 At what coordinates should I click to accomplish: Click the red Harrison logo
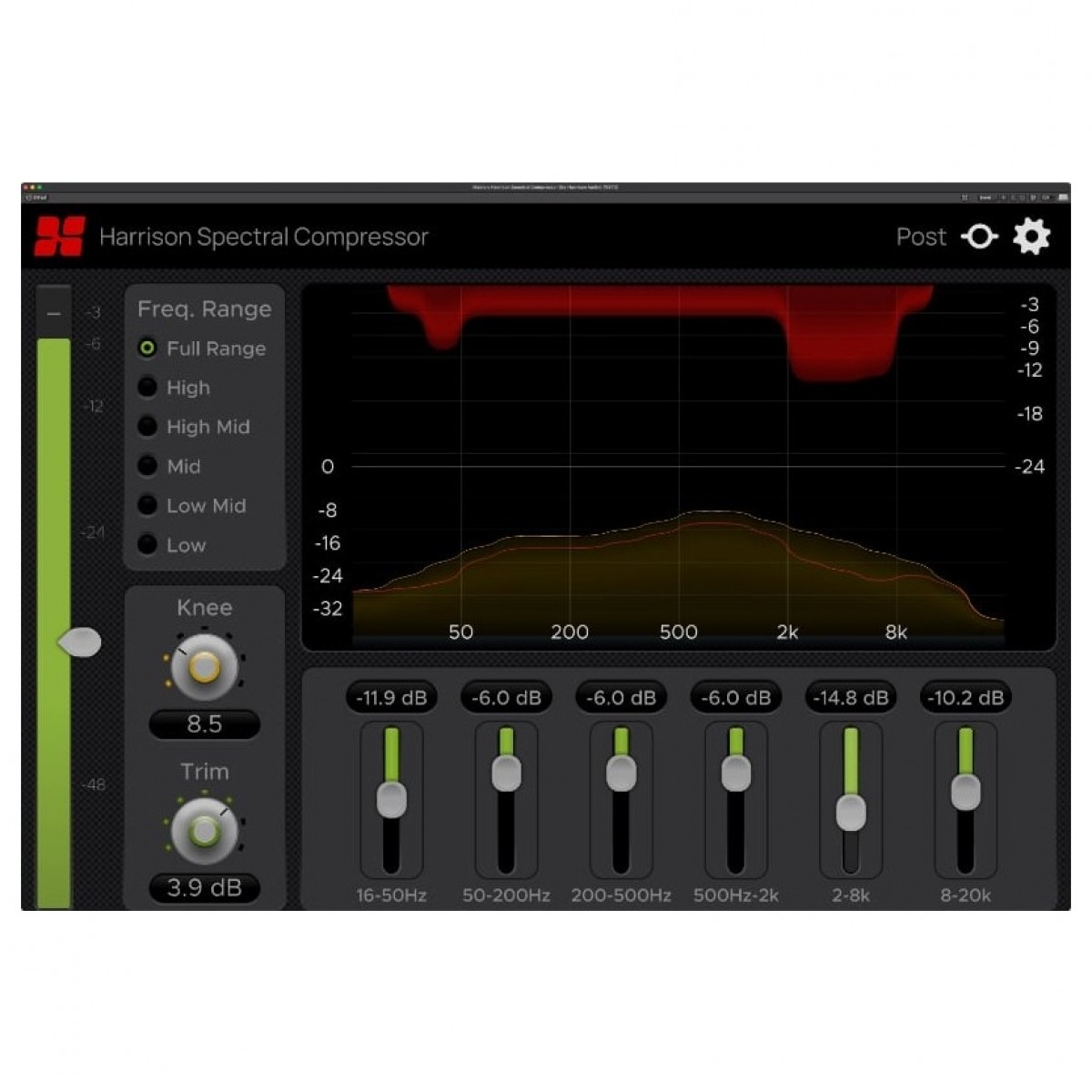pyautogui.click(x=60, y=237)
